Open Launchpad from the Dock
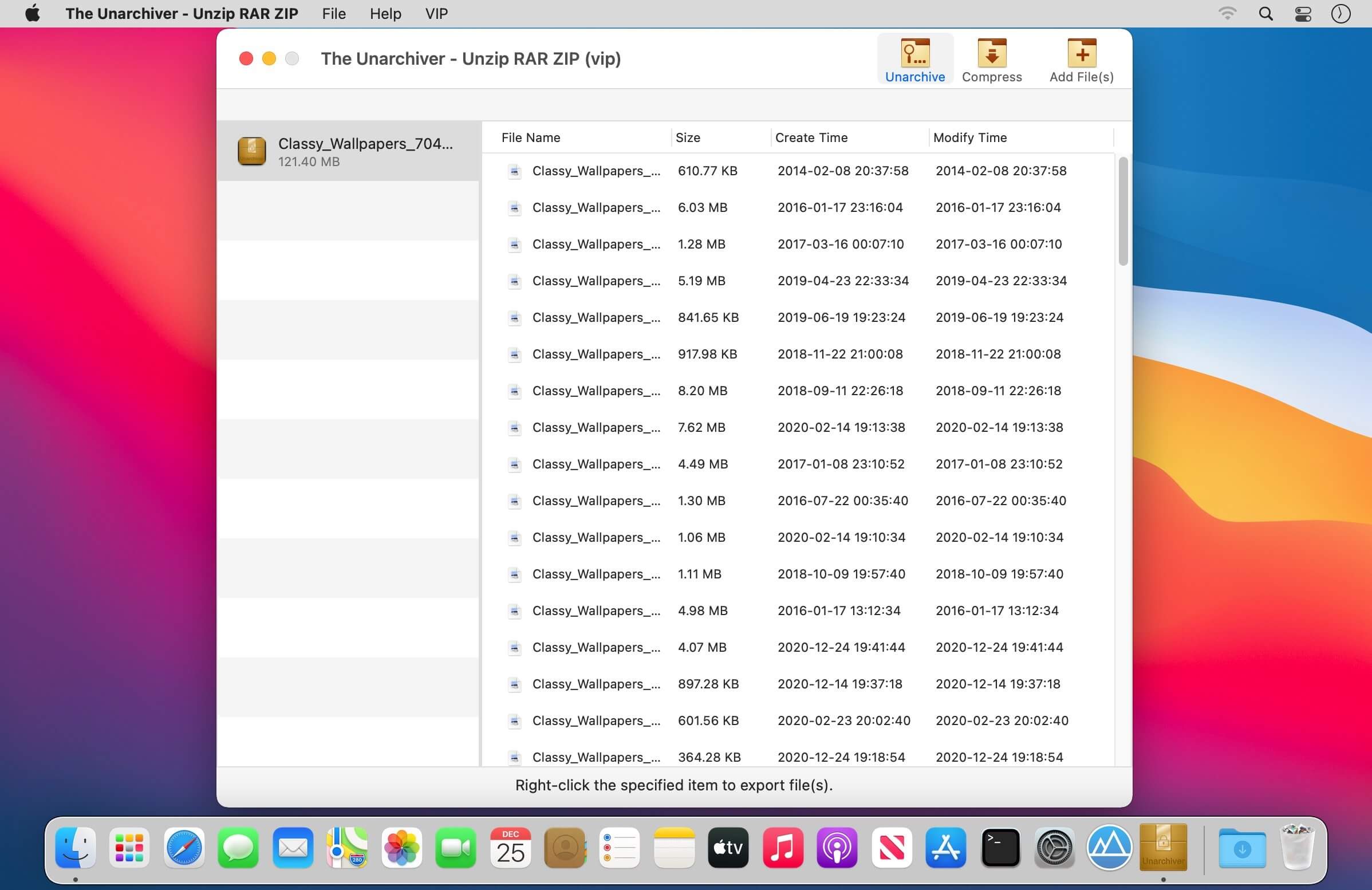This screenshot has height=890, width=1372. (130, 848)
